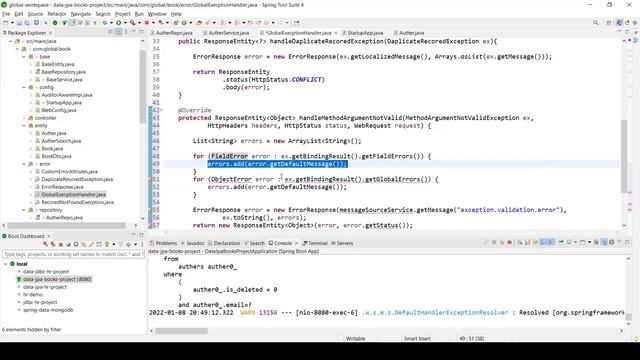Maximize the Package Explorer view
Image resolution: width=640 pixels, height=360 pixels.
click(141, 32)
